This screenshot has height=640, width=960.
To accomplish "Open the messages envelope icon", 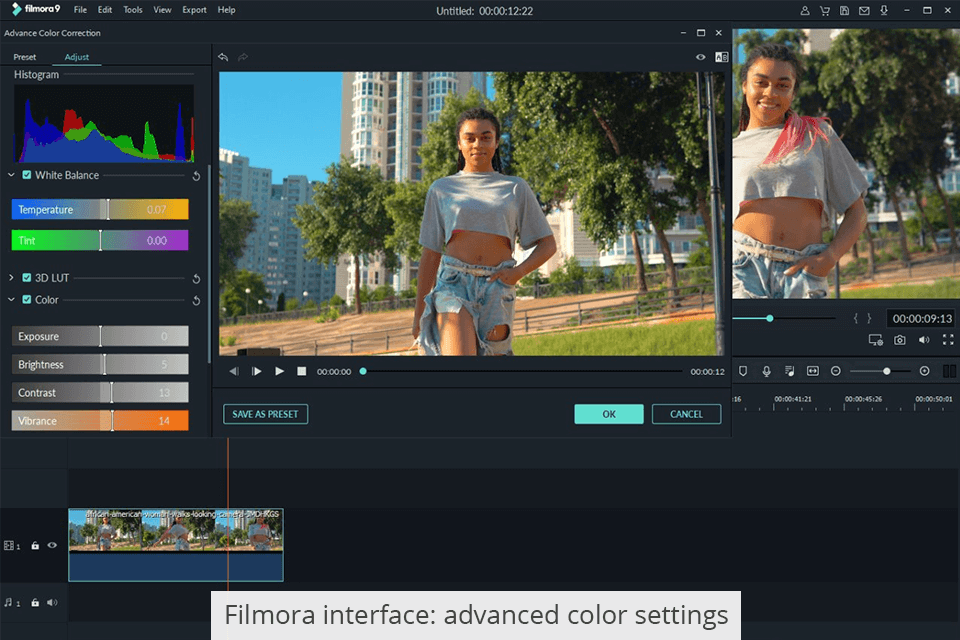I will click(x=864, y=10).
